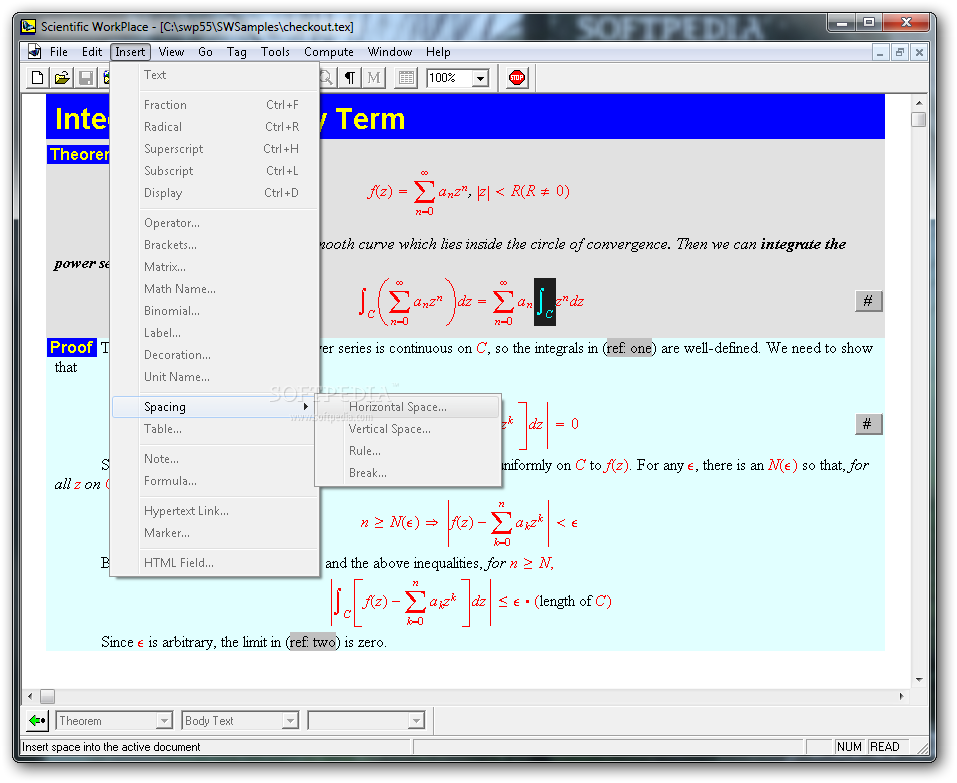Open the Compute menu
Image resolution: width=957 pixels, height=783 pixels.
[x=329, y=52]
